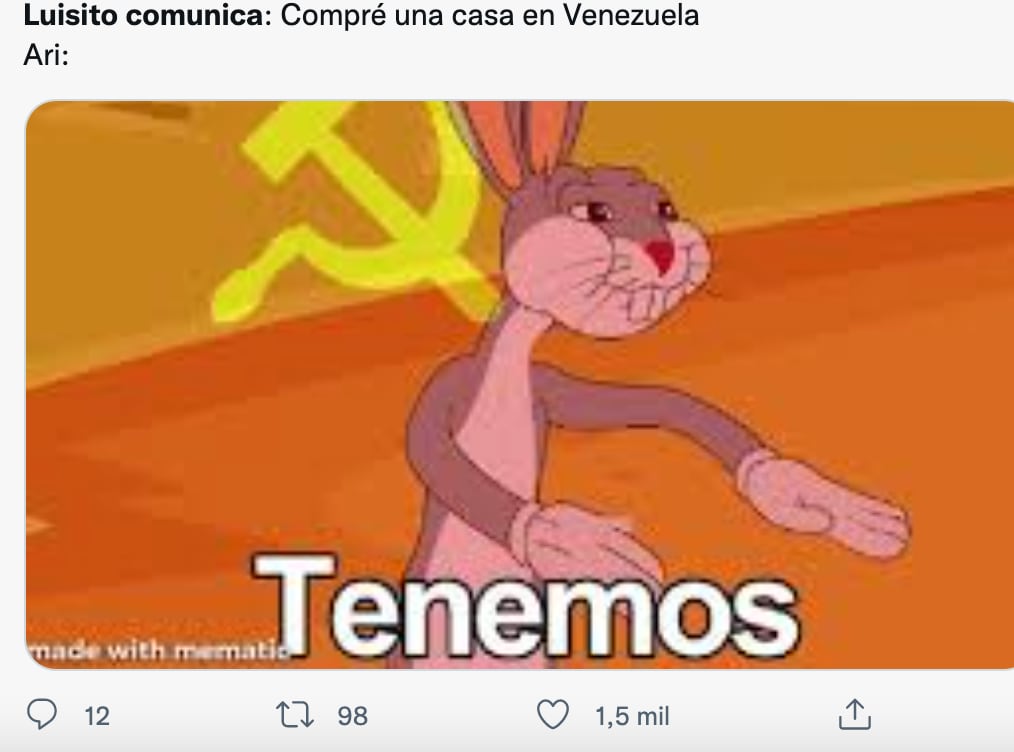Click the reply count 12

coord(97,716)
